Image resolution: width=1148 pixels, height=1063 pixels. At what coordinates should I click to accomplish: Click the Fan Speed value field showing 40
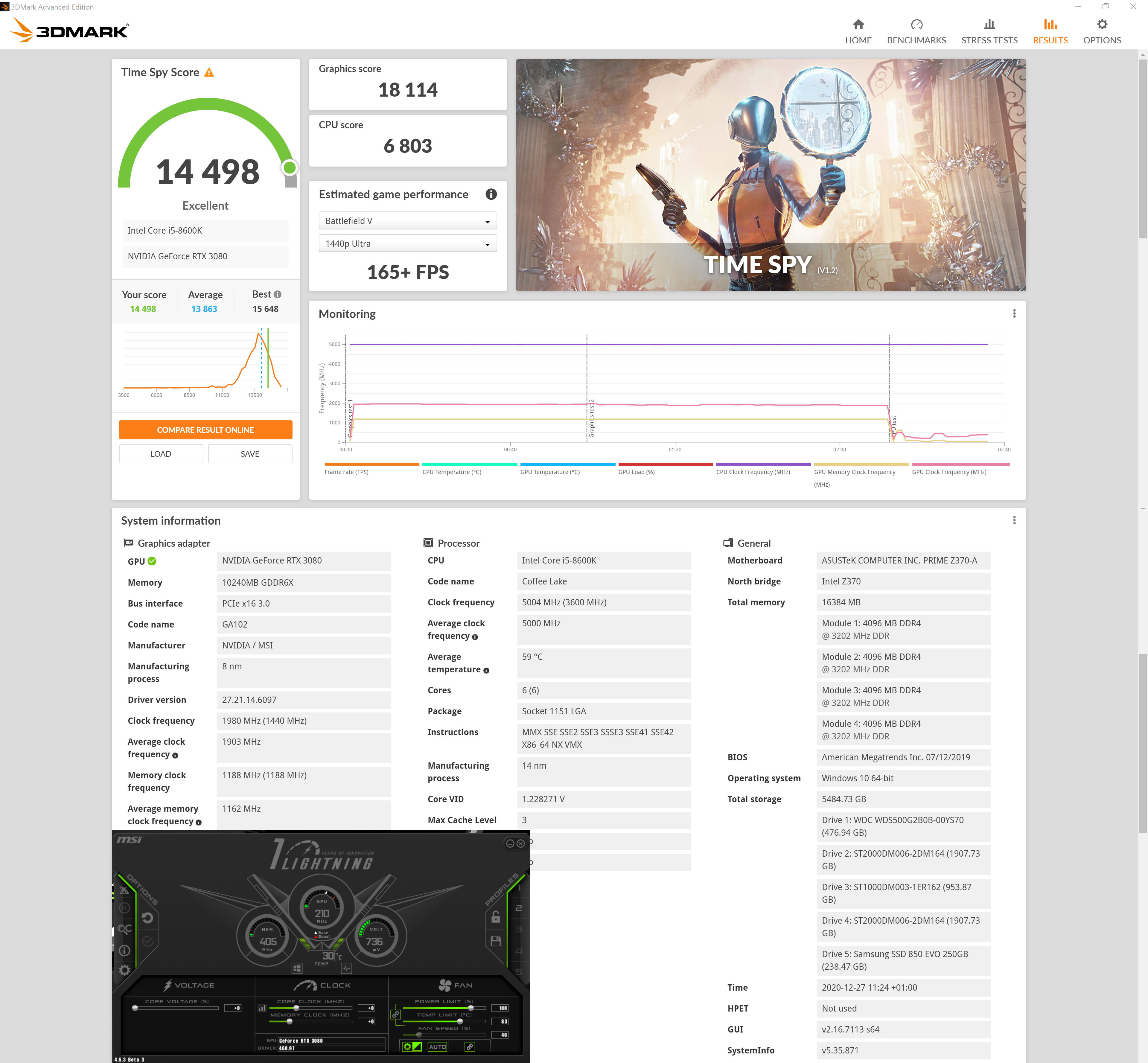500,1035
